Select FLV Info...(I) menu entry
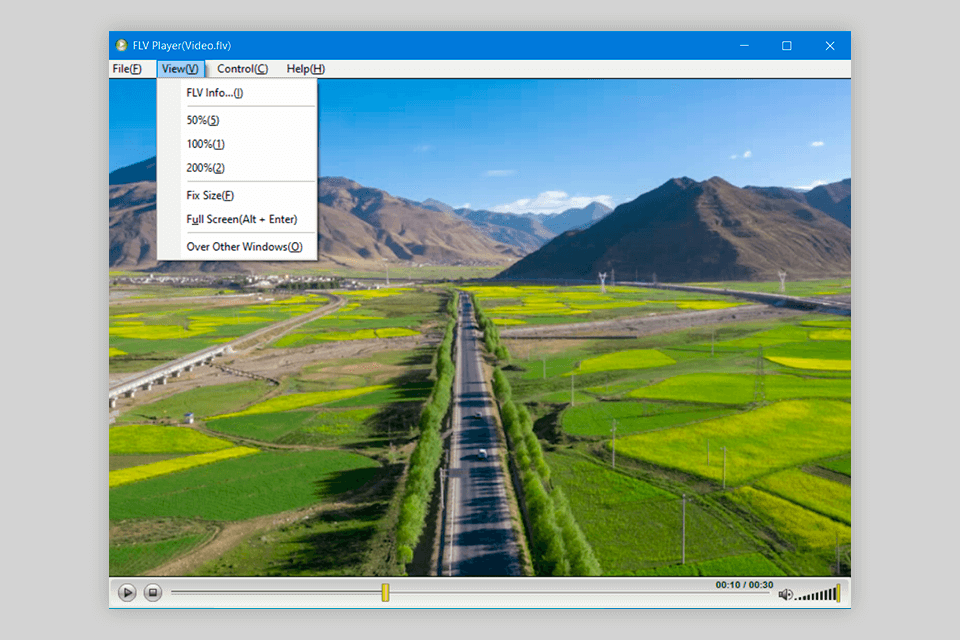 coord(237,92)
